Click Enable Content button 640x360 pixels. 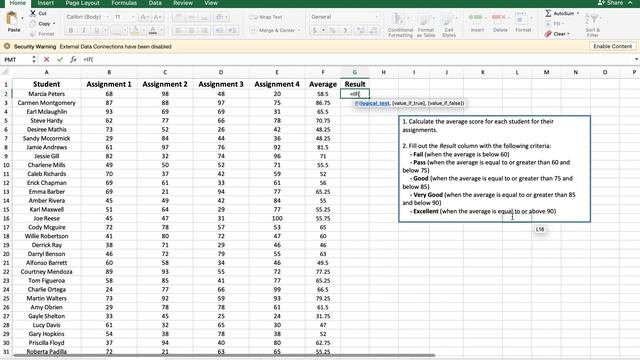click(x=612, y=47)
